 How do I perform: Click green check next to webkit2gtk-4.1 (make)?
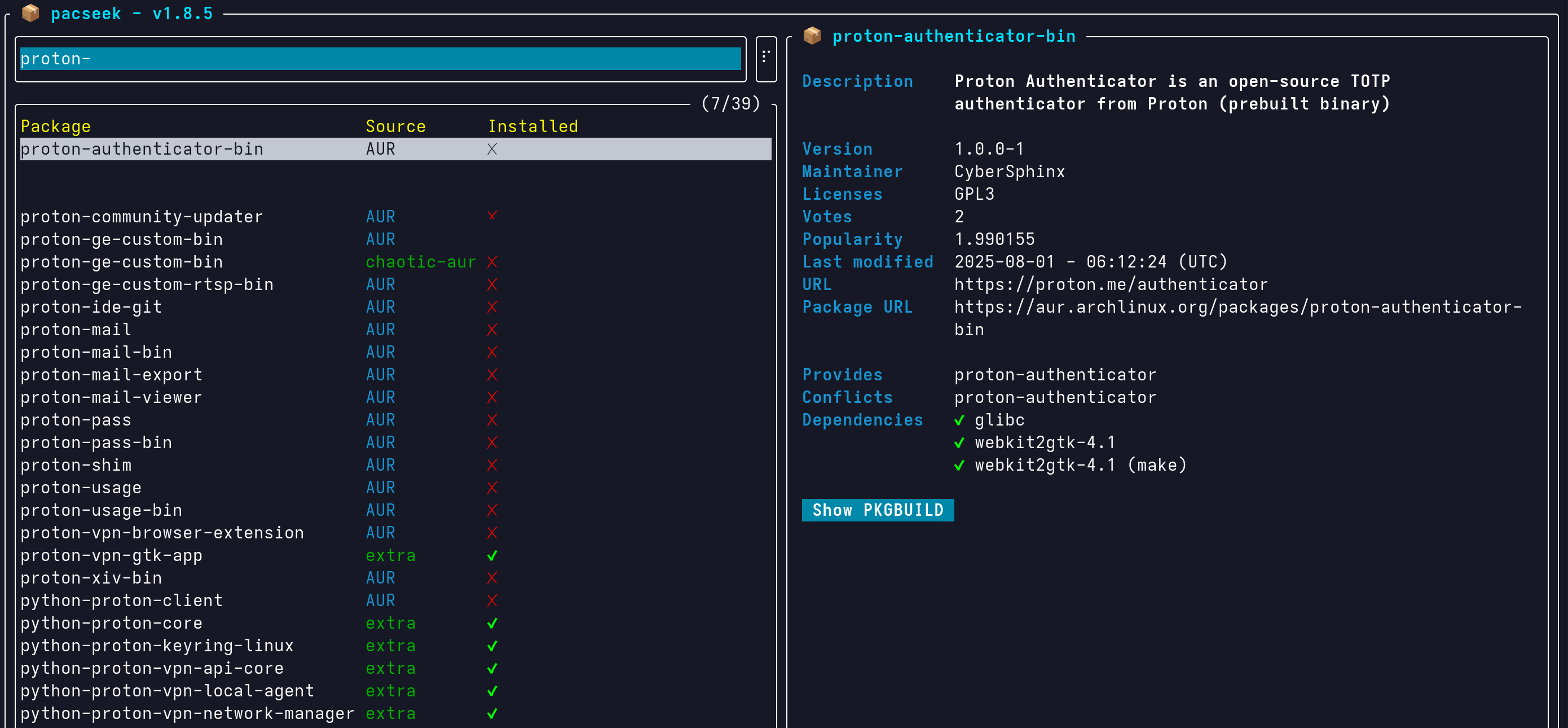click(959, 466)
